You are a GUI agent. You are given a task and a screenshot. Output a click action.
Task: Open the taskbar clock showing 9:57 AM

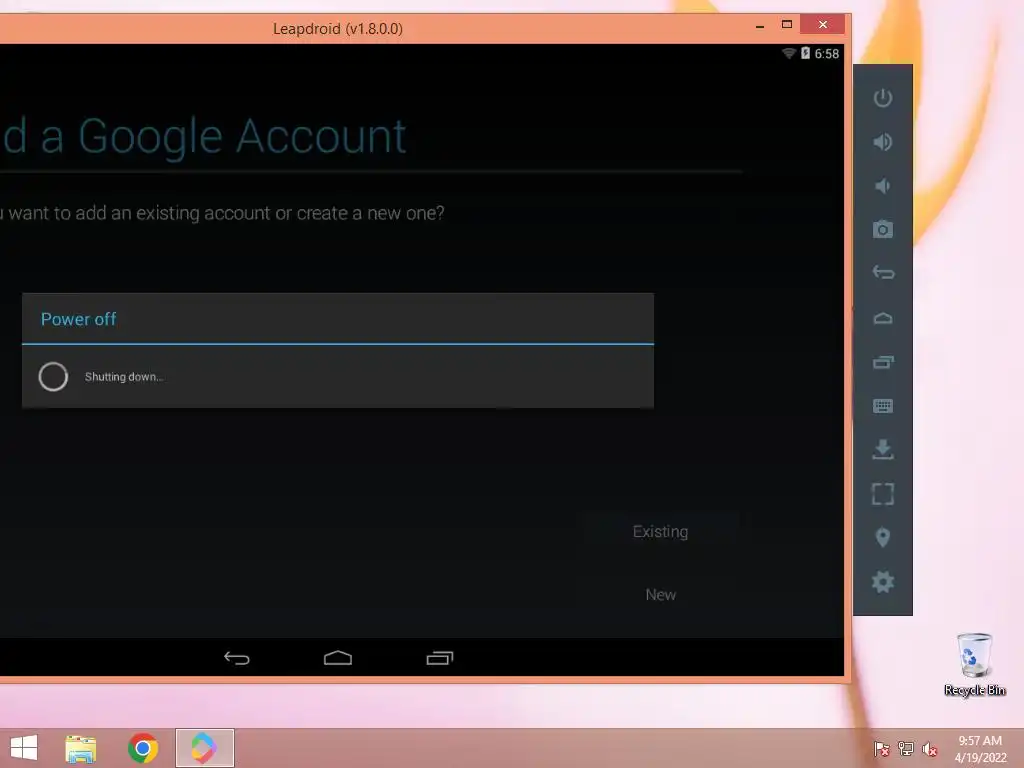(x=980, y=749)
